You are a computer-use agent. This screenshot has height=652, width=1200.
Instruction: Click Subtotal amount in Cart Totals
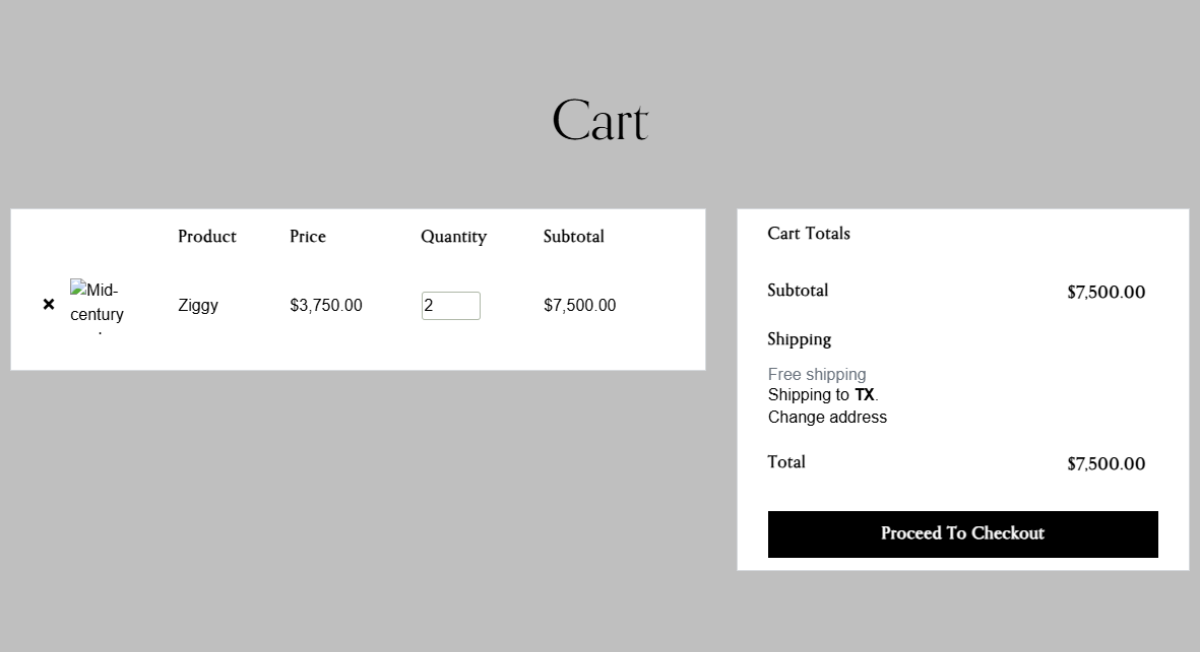tap(1105, 292)
